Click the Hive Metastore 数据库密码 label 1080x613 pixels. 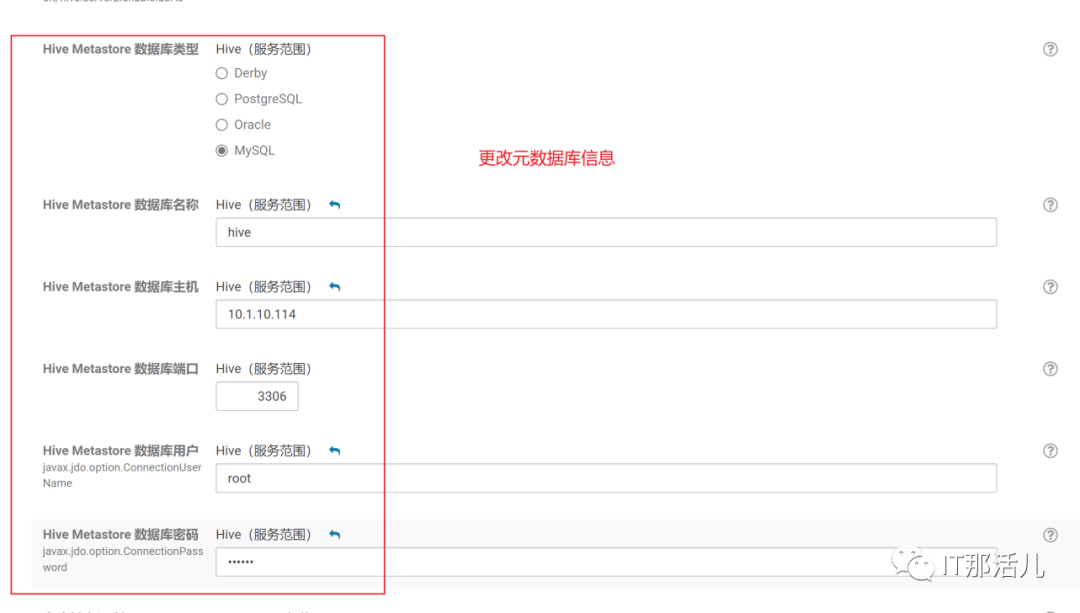pyautogui.click(x=121, y=534)
